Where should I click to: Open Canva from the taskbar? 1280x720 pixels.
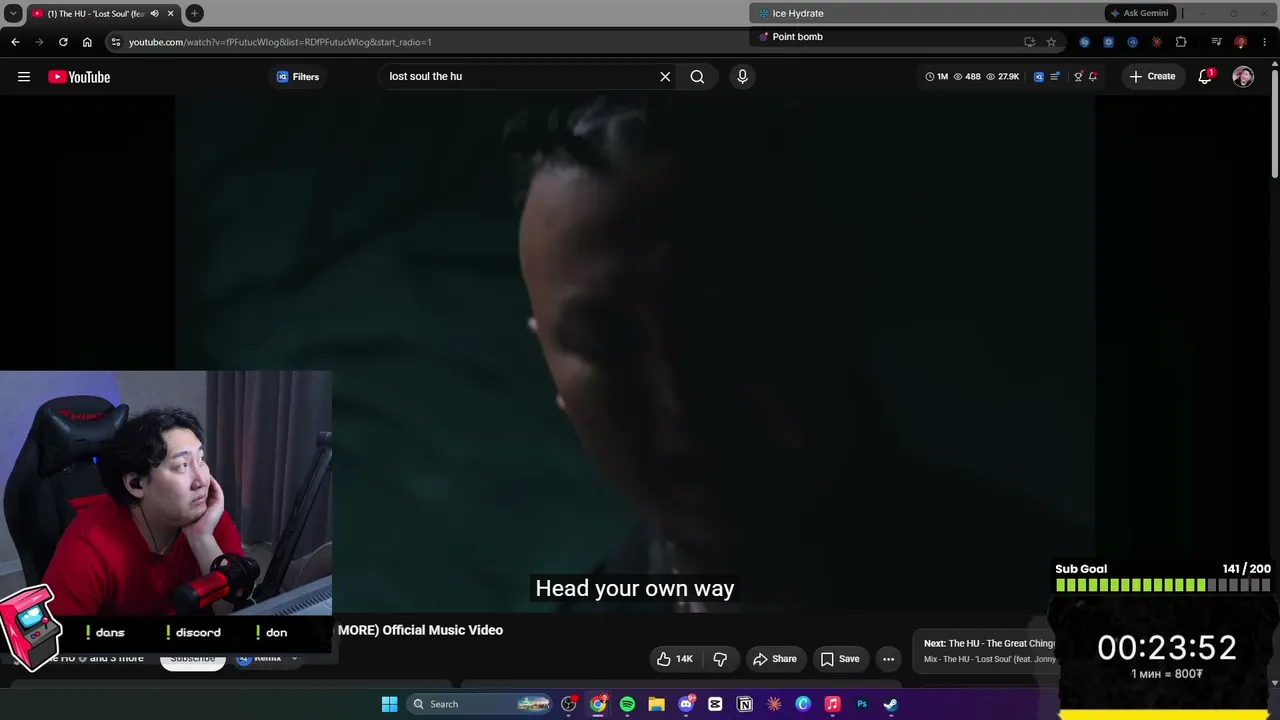pos(803,704)
